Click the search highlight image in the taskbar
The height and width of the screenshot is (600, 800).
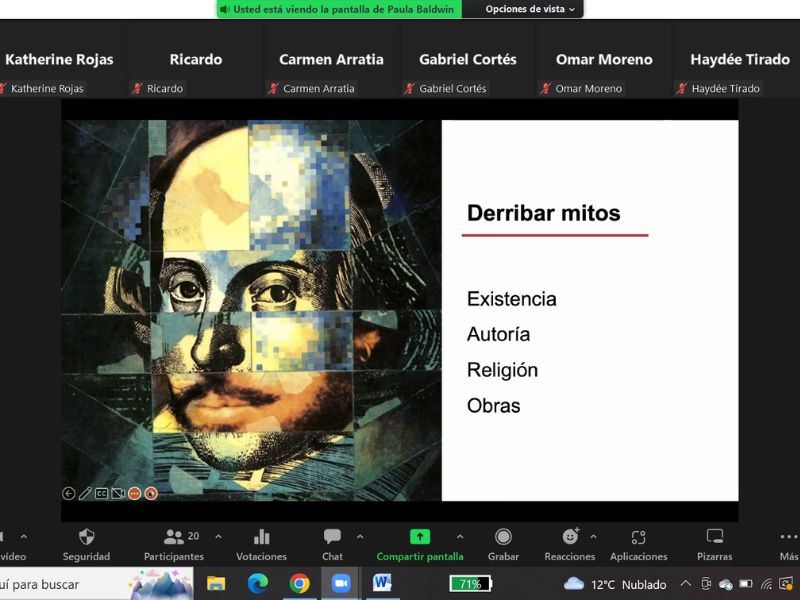161,585
